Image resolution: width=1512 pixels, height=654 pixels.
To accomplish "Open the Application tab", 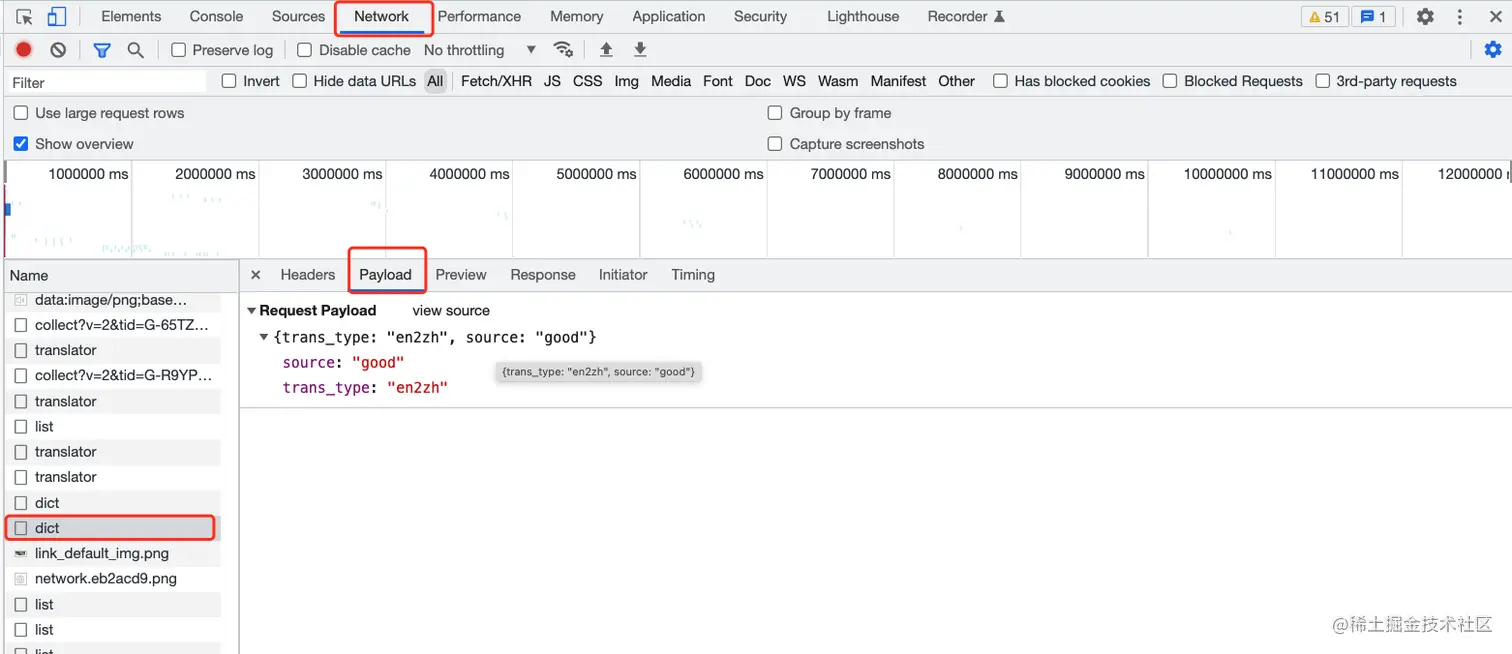I will tap(669, 17).
